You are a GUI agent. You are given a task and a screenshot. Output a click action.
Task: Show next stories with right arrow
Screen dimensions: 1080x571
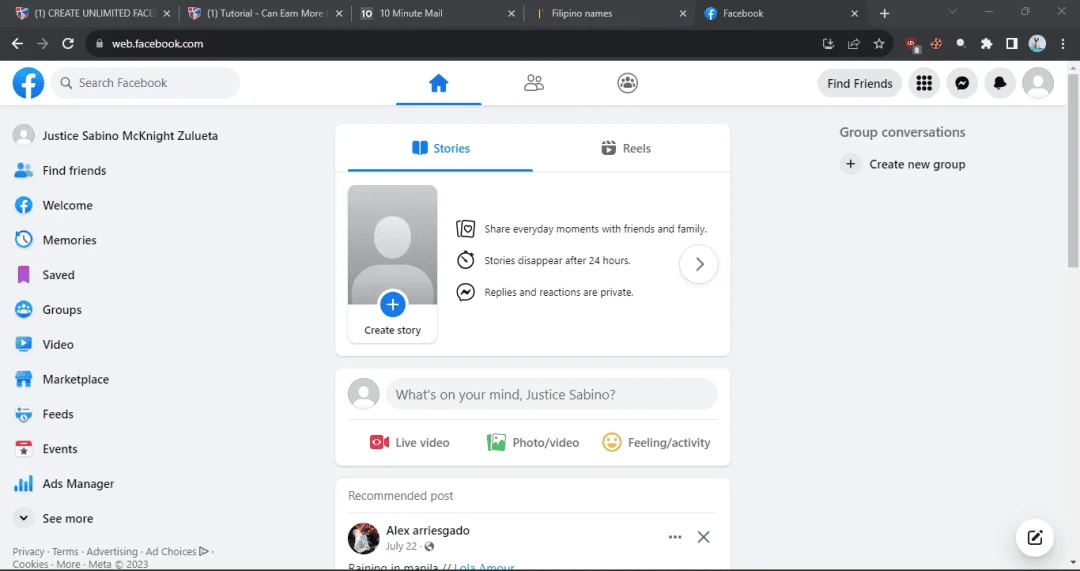(x=699, y=264)
